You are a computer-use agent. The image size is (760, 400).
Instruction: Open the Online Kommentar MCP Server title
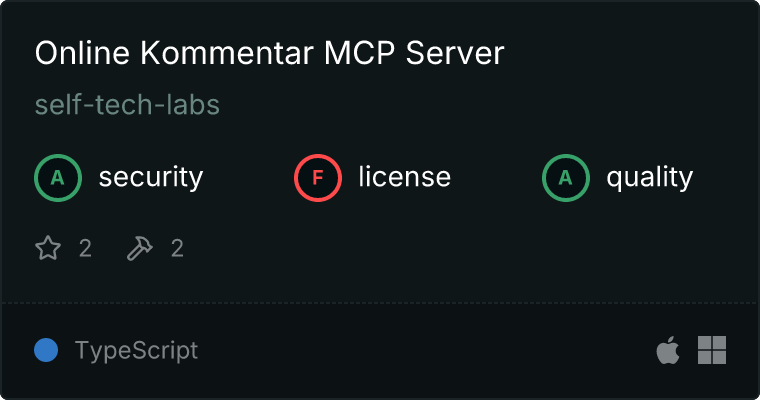tap(269, 52)
